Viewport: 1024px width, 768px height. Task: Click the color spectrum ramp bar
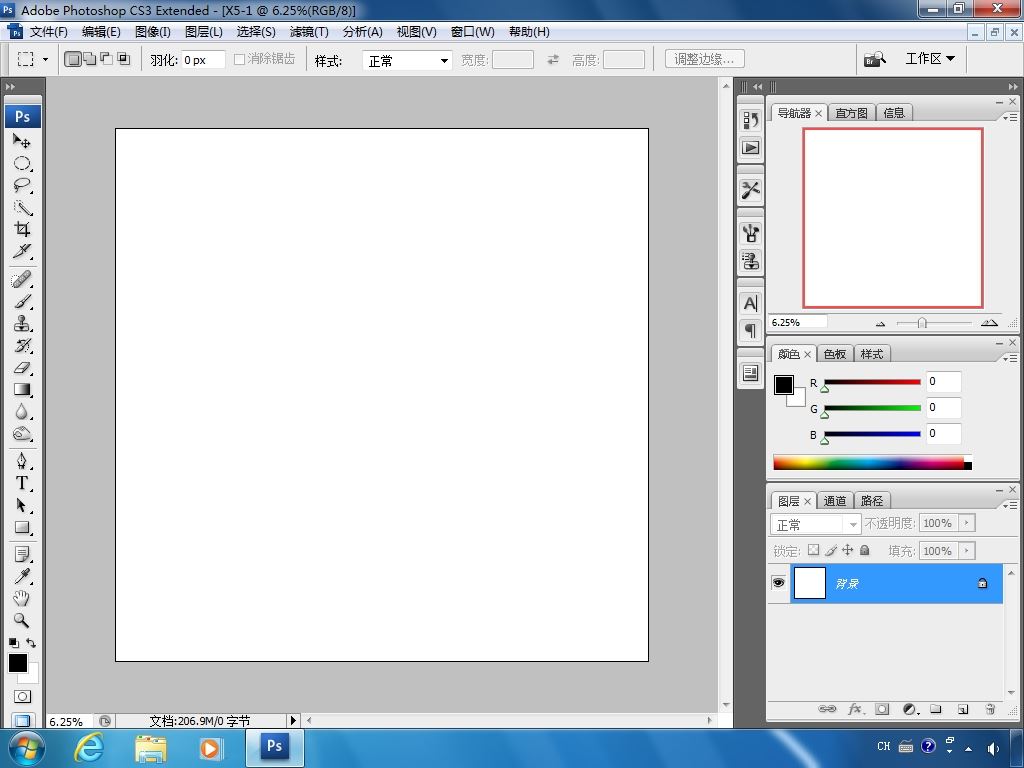click(872, 463)
